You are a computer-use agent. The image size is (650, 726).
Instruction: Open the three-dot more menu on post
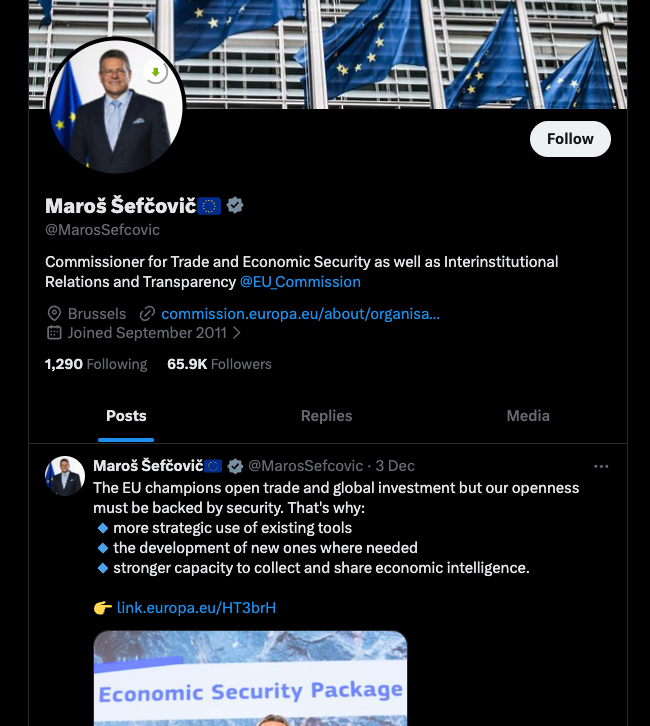click(601, 466)
